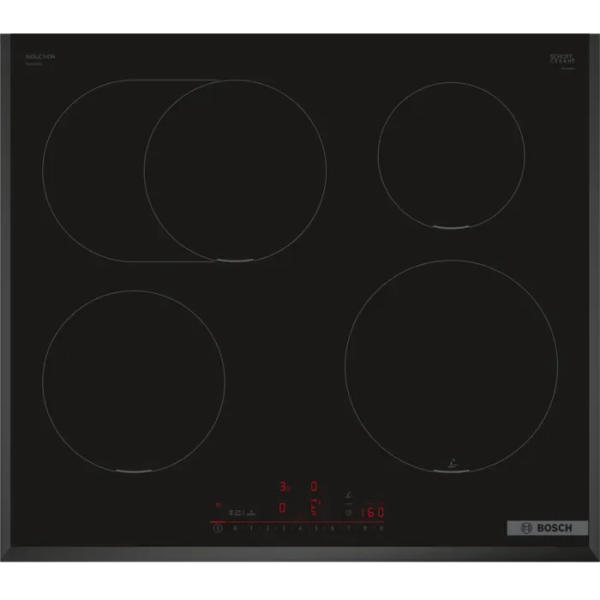
Task: Set power slider to level 0
Action: pyautogui.click(x=236, y=528)
